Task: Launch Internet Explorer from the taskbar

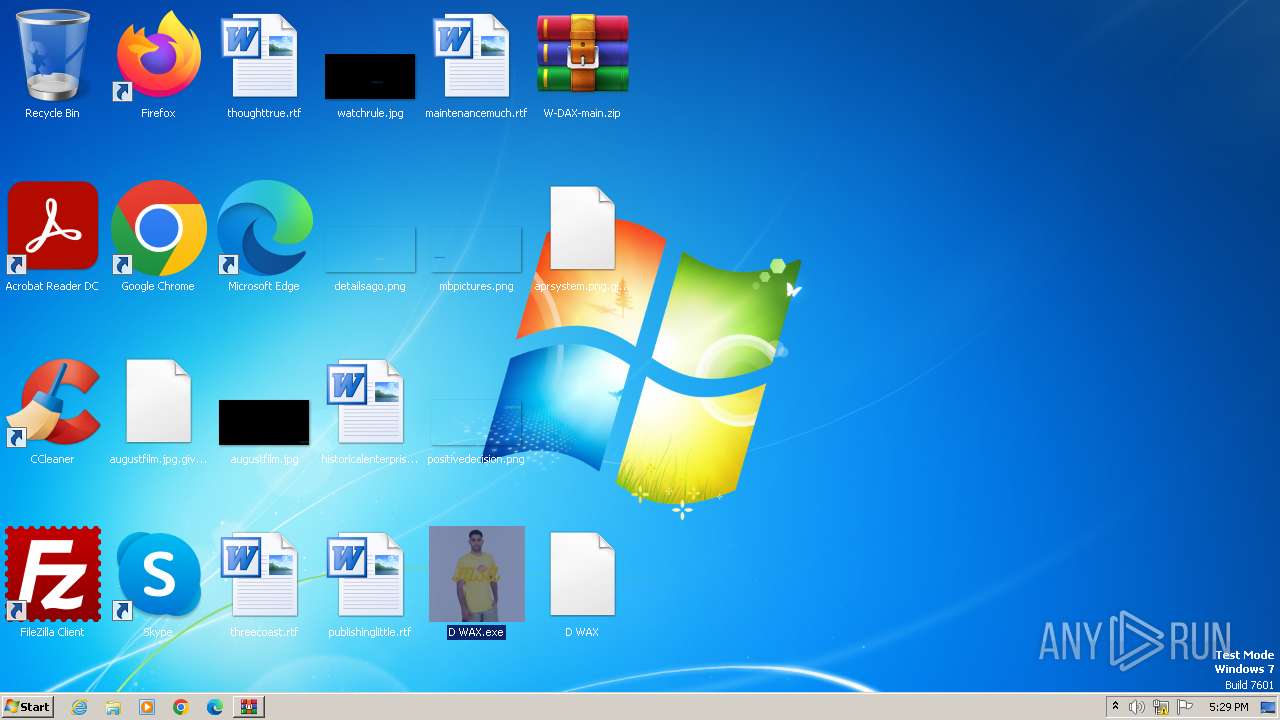Action: click(x=79, y=707)
